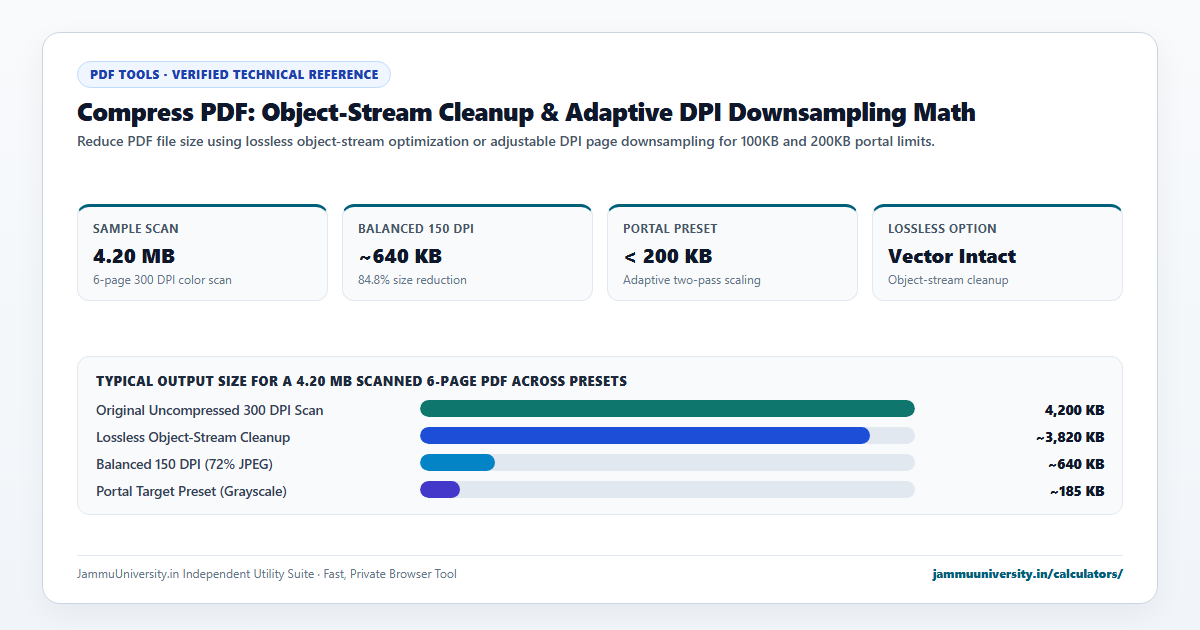
Task: Click the 84.8% size reduction caption
Action: point(412,280)
